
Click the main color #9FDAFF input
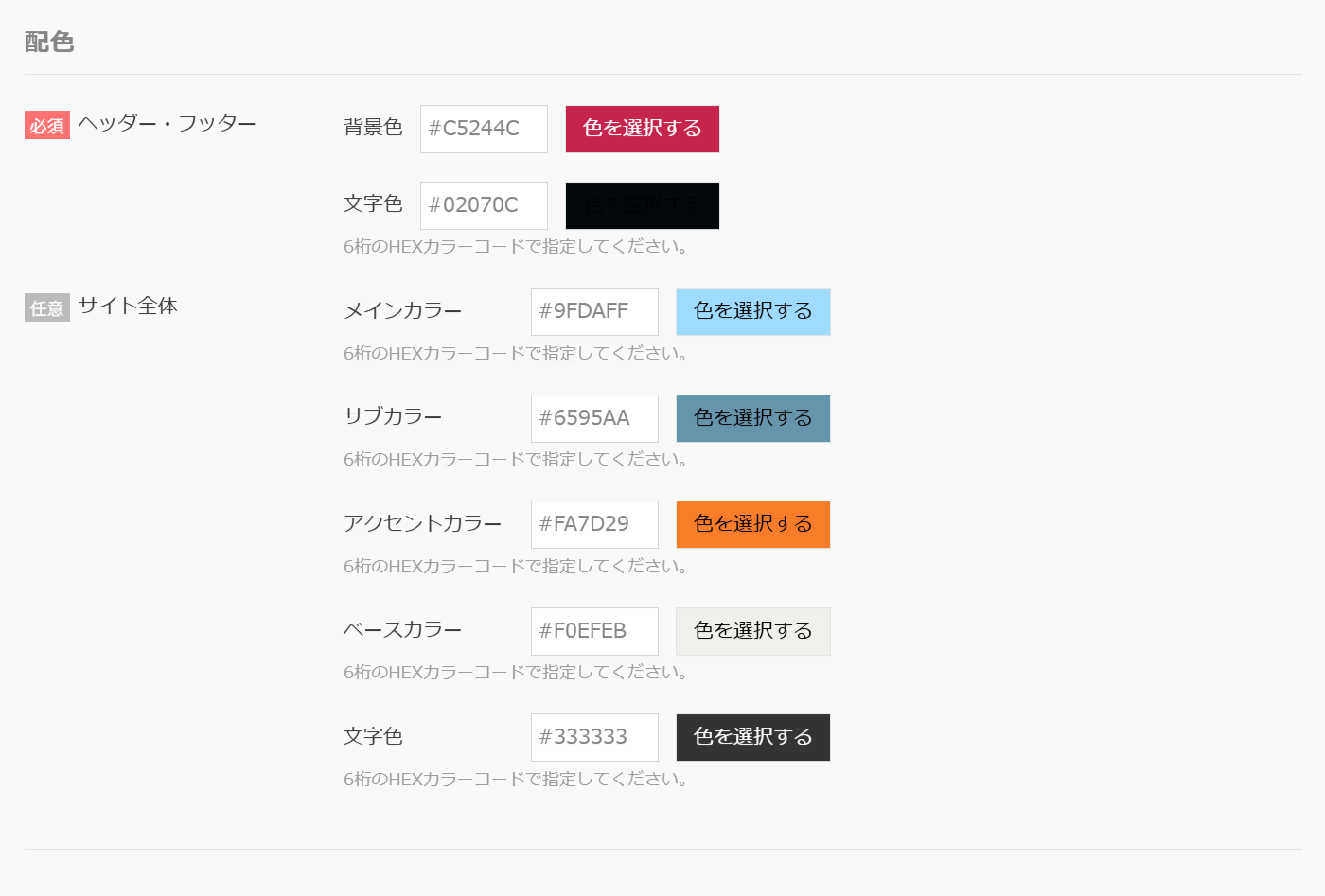(x=594, y=311)
